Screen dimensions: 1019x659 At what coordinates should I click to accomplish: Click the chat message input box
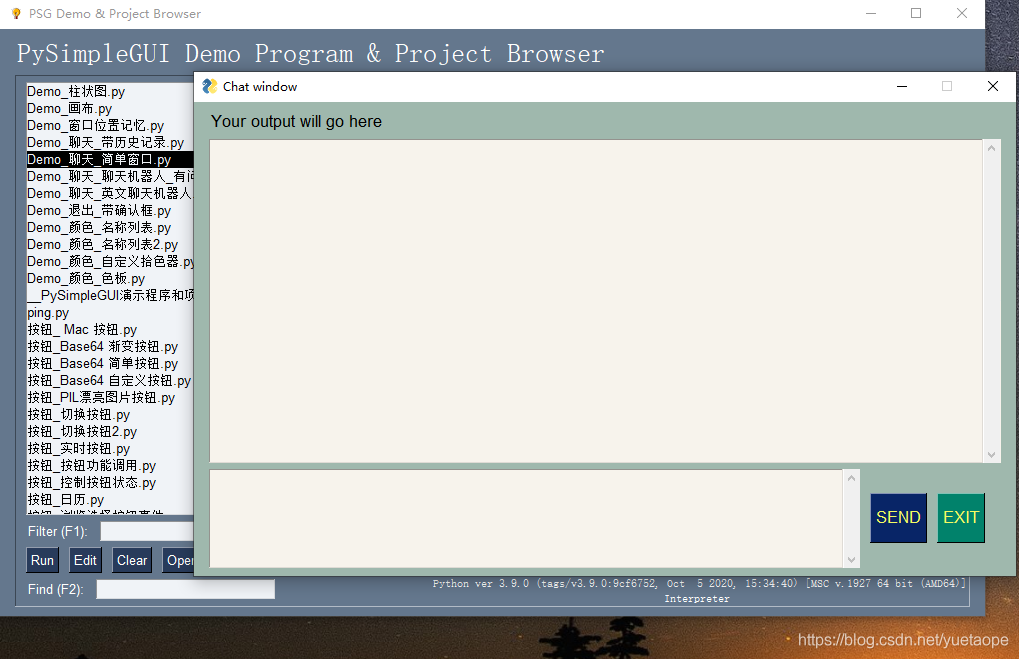526,519
